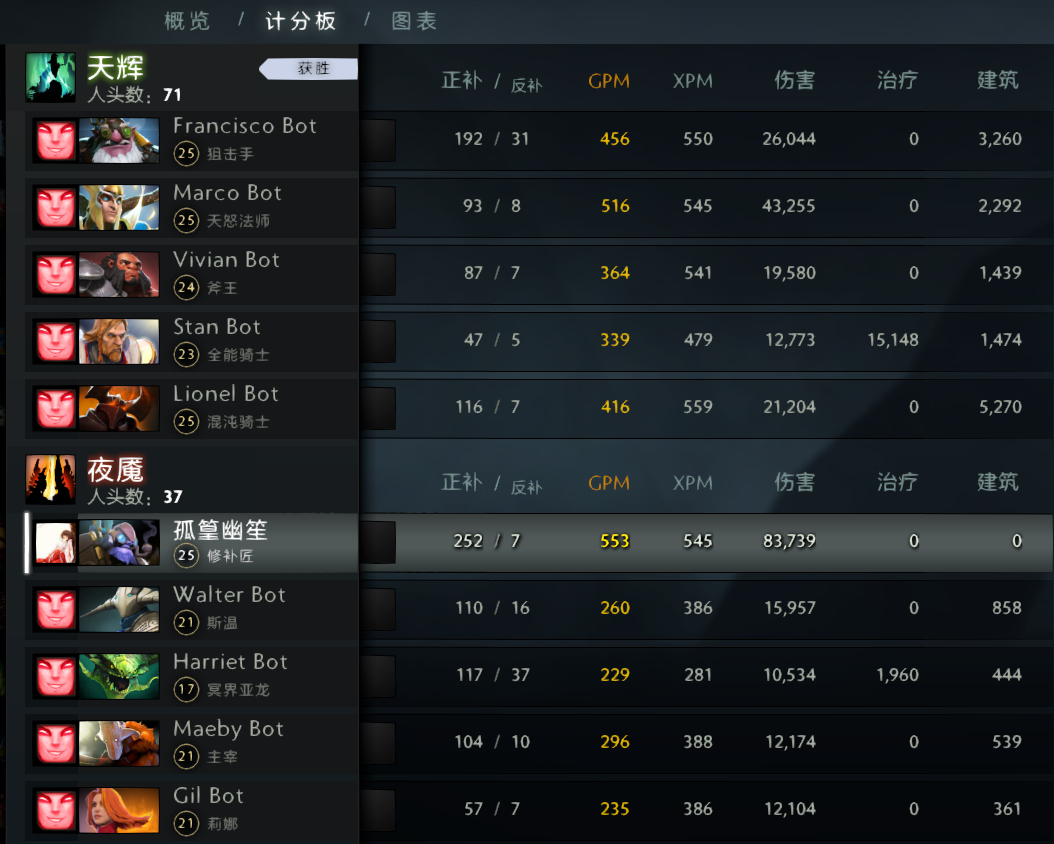Open Maeby Bot player name
Viewport: 1054px width, 844px height.
click(x=229, y=728)
